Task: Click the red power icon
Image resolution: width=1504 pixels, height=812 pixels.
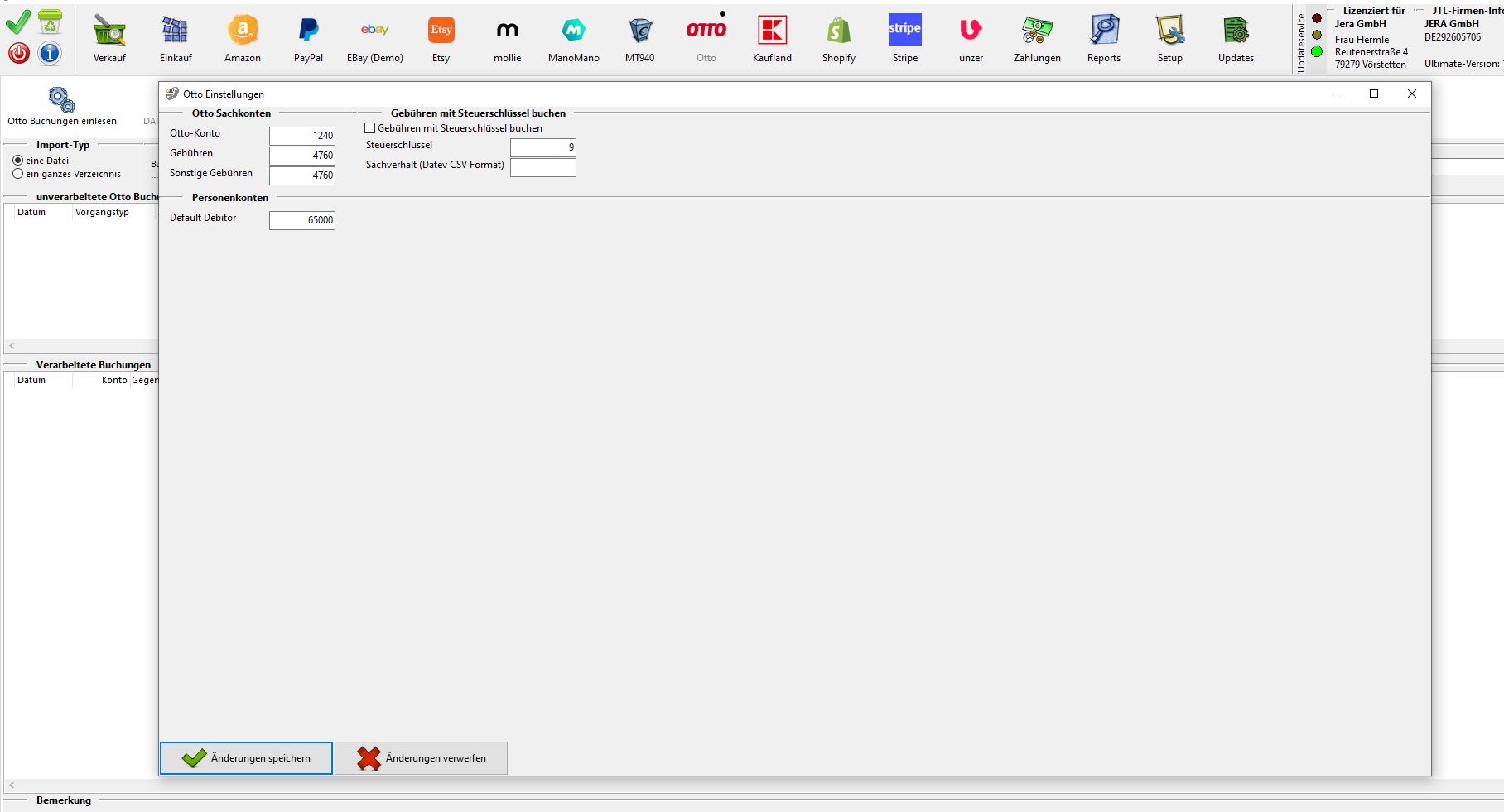Action: tap(18, 53)
